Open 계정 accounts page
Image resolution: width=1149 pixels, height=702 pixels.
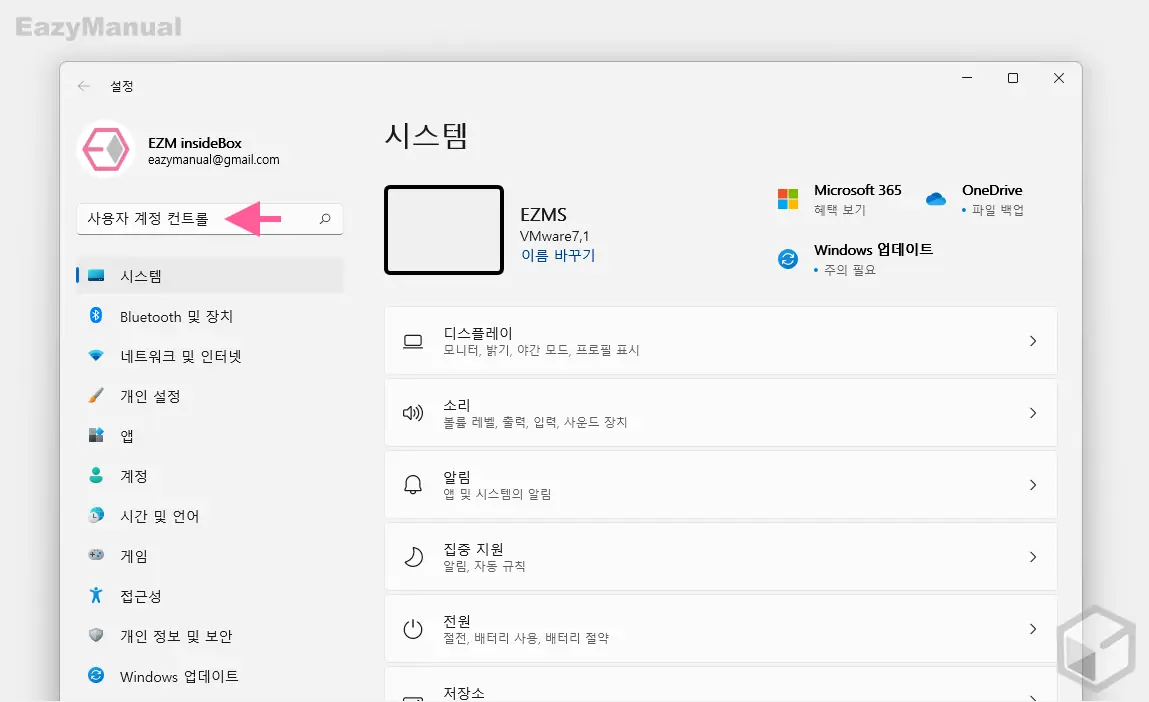pyautogui.click(x=133, y=476)
